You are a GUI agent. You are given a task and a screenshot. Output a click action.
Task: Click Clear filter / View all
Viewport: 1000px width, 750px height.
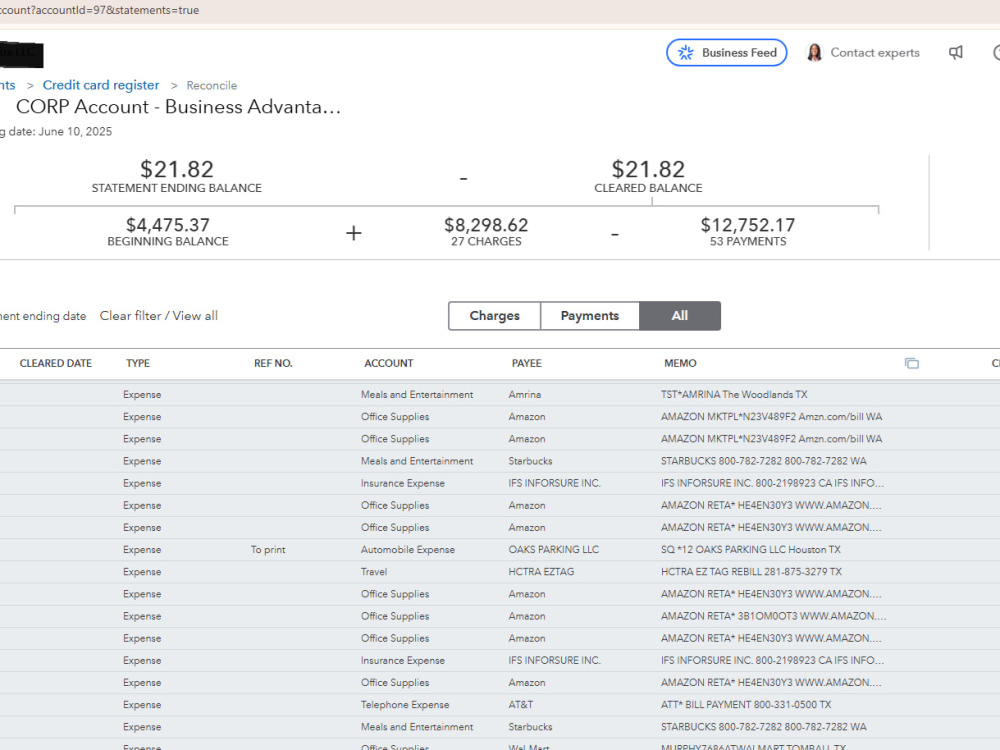tap(159, 316)
